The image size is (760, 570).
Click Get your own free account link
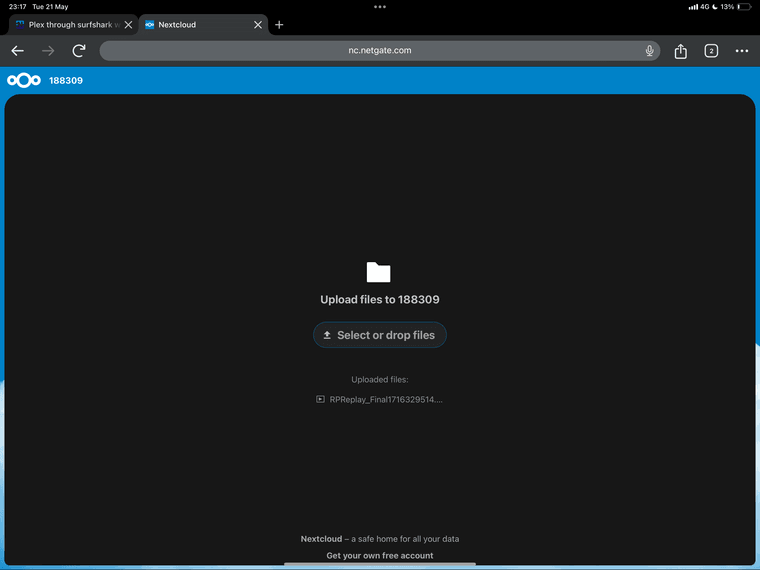[x=380, y=555]
